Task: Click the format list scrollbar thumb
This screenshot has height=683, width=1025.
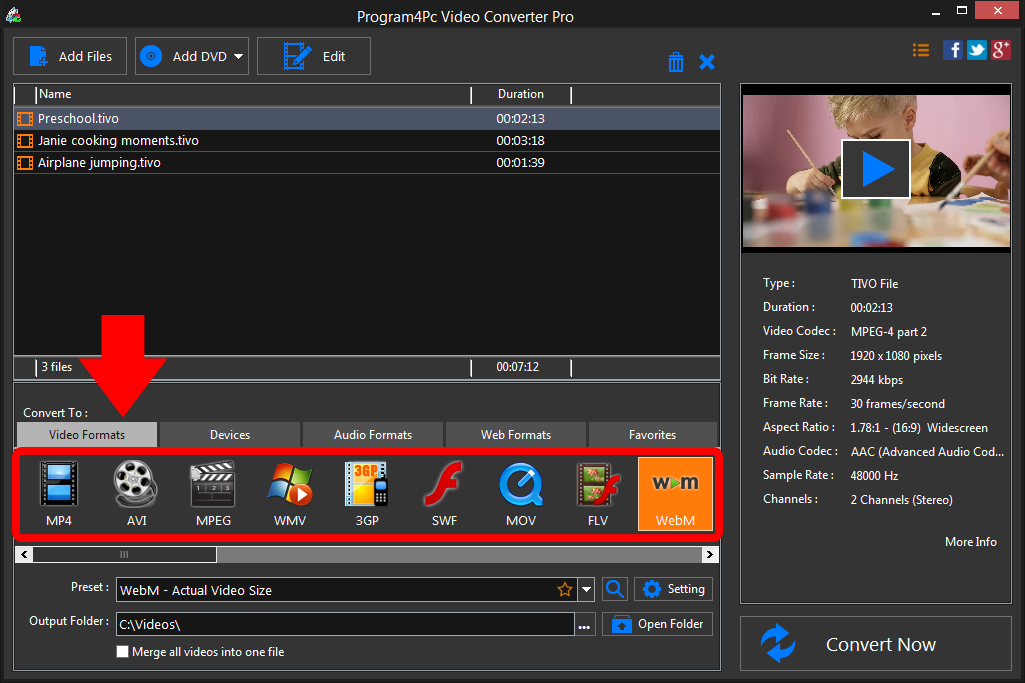Action: 124,555
